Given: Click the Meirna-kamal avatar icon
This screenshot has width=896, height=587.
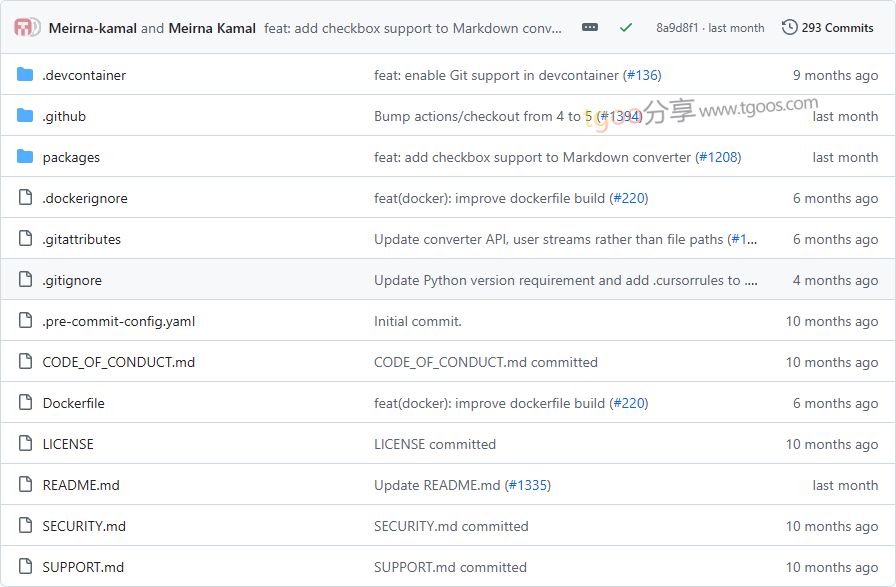Looking at the screenshot, I should (x=23, y=27).
